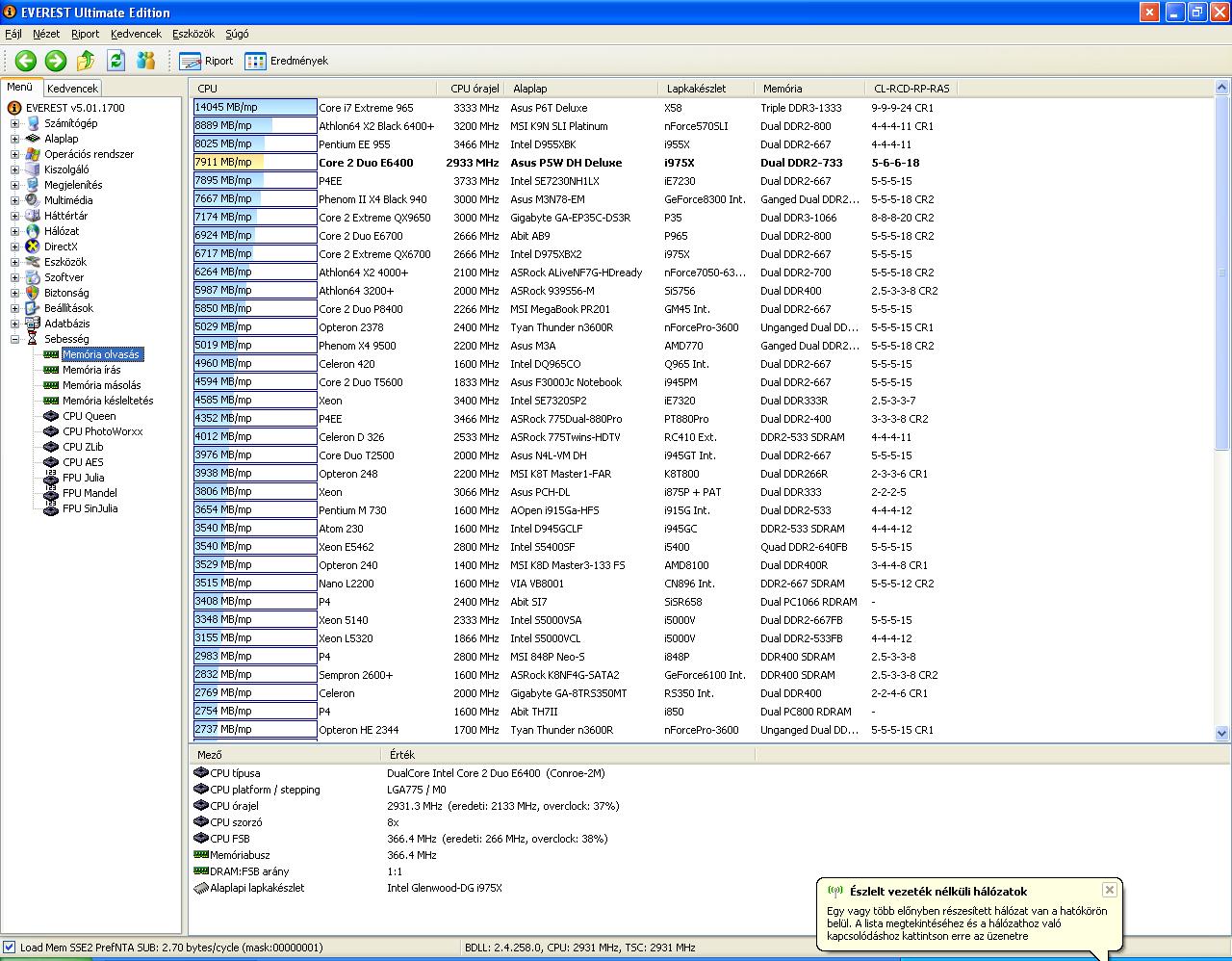Click the wireless network icon in balloon
This screenshot has width=1232, height=961.
pyautogui.click(x=835, y=892)
